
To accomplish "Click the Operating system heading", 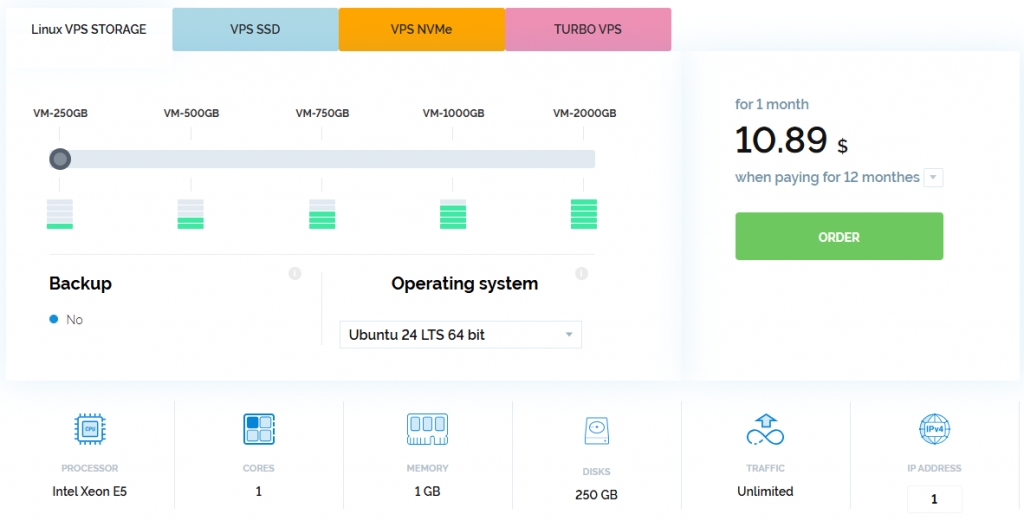I will (464, 283).
